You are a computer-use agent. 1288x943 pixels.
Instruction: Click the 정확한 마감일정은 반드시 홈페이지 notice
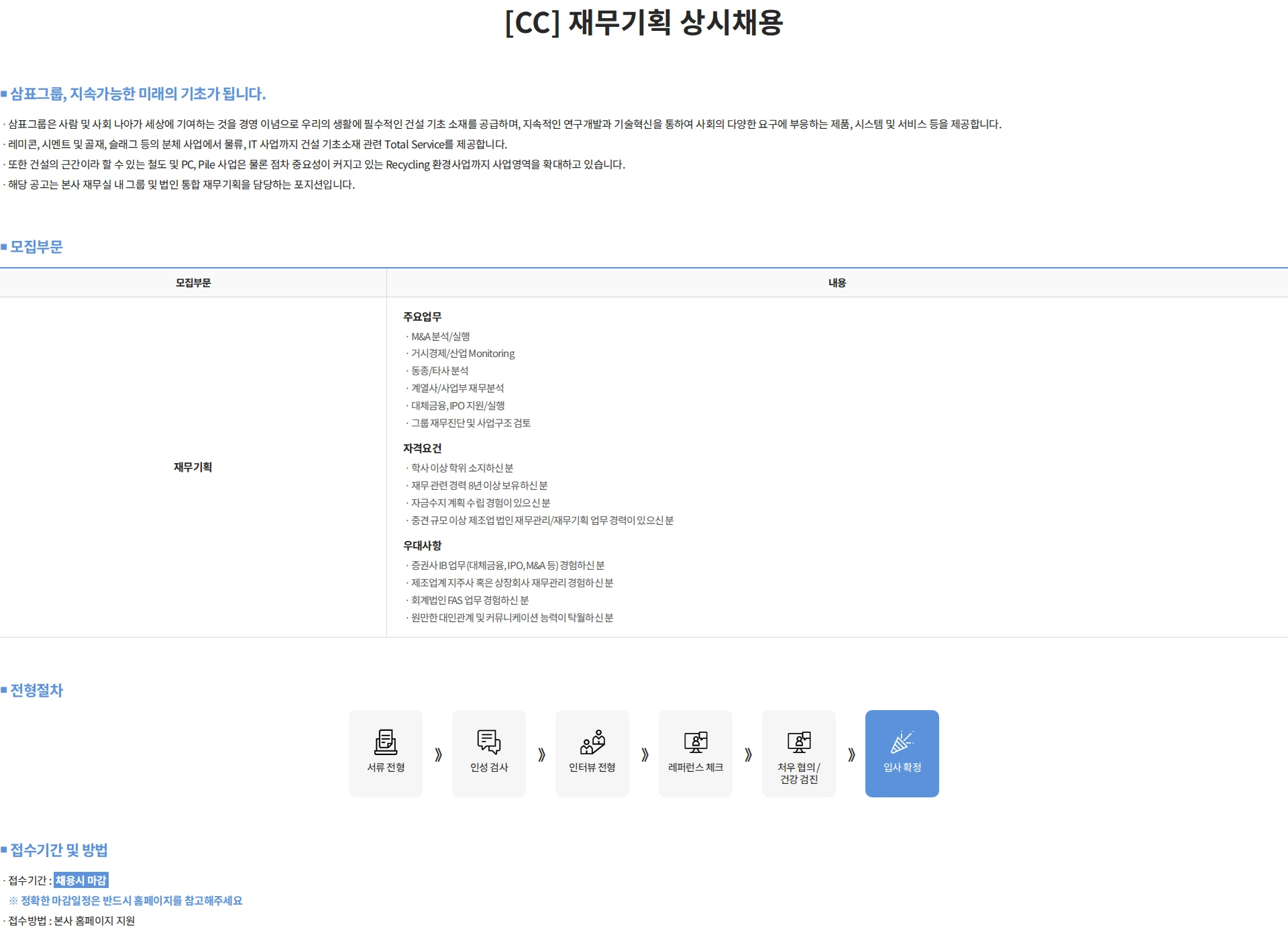click(x=126, y=901)
